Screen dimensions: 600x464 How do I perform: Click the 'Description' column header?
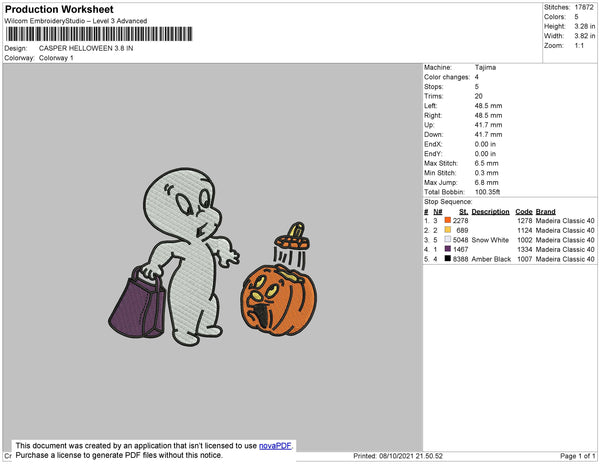[491, 212]
